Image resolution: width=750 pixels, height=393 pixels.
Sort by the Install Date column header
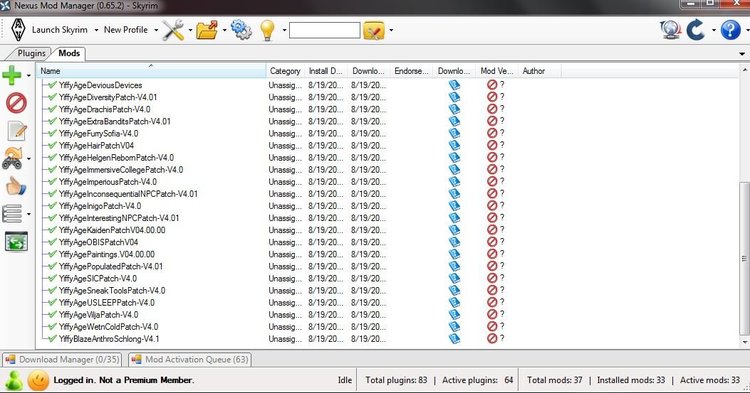tap(326, 71)
